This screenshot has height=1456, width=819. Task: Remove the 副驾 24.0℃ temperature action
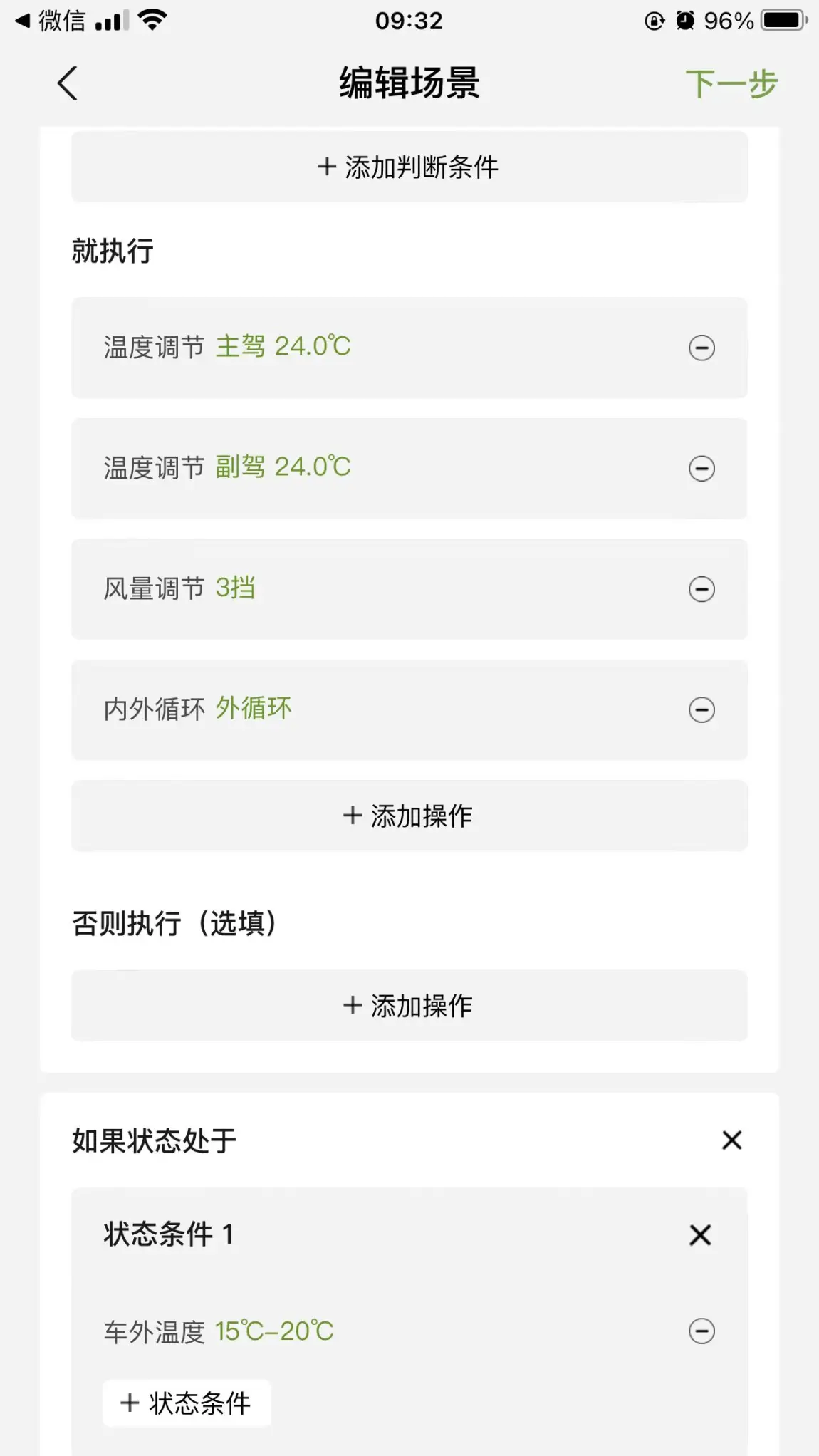(x=701, y=468)
